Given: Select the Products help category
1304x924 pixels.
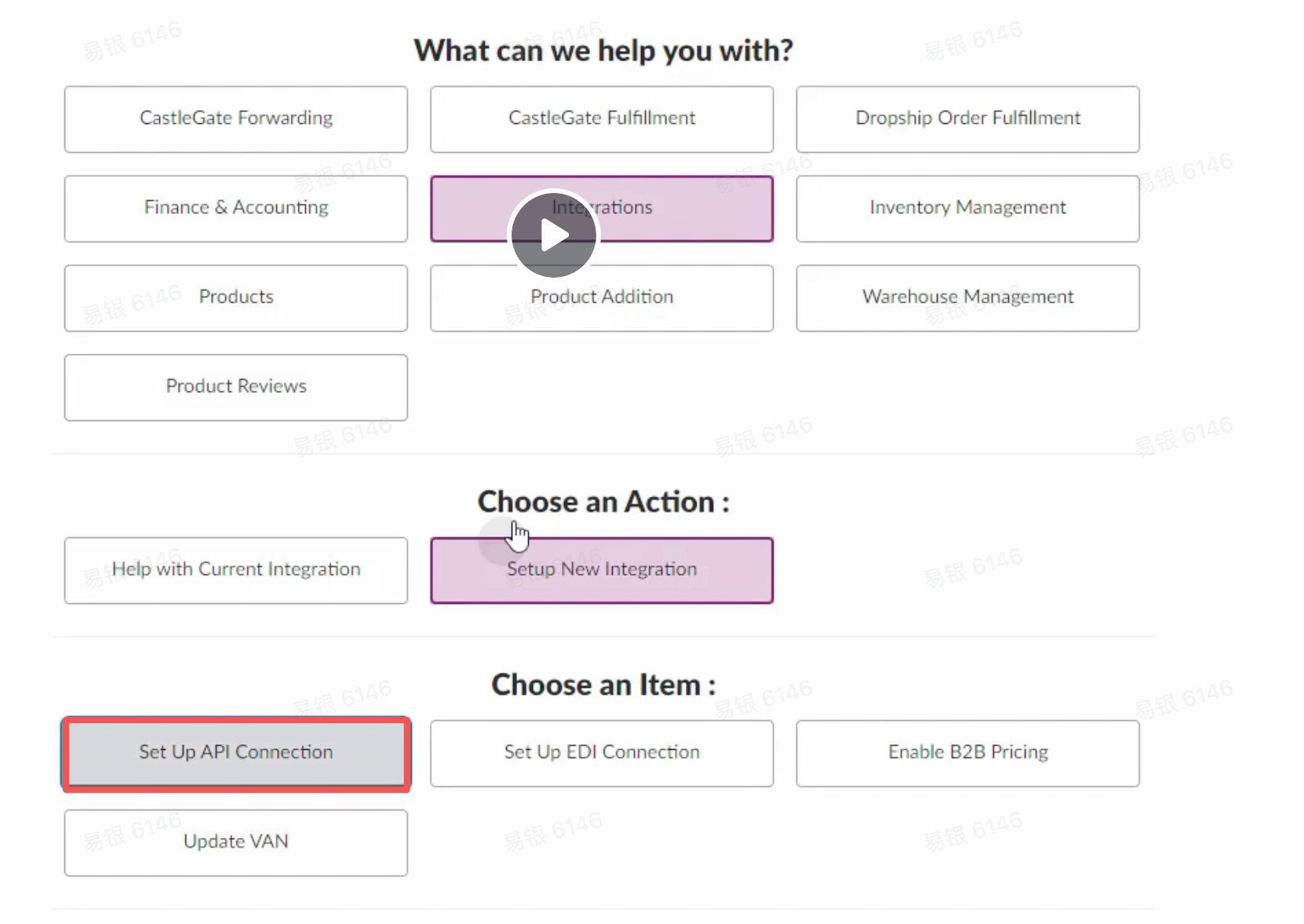Looking at the screenshot, I should coord(235,298).
